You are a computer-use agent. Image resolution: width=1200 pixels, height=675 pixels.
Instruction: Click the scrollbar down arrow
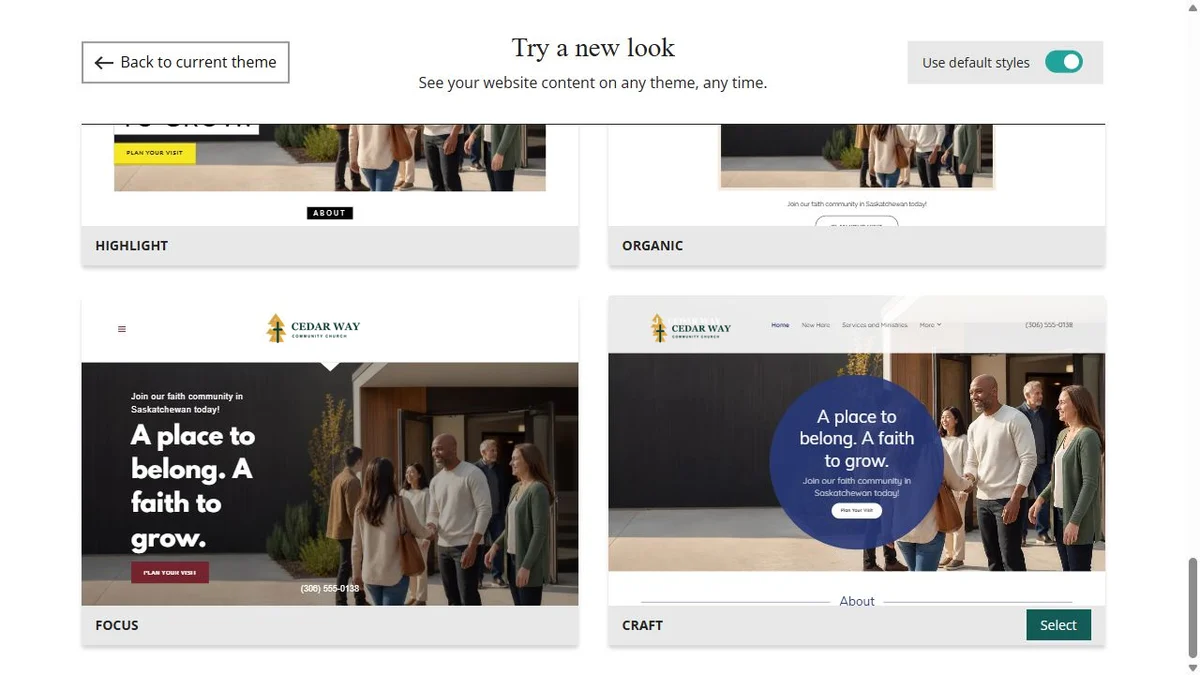point(1191,667)
